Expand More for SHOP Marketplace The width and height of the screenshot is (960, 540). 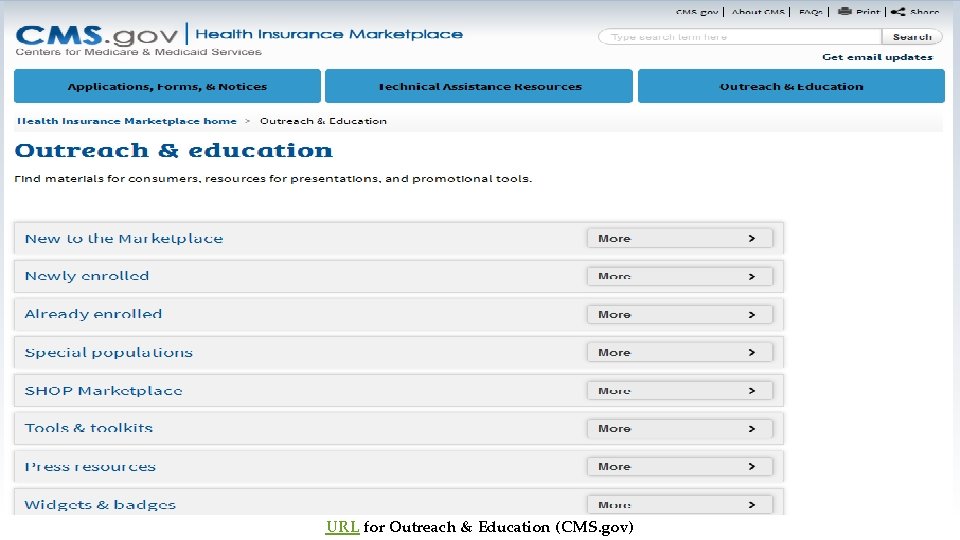(x=680, y=390)
